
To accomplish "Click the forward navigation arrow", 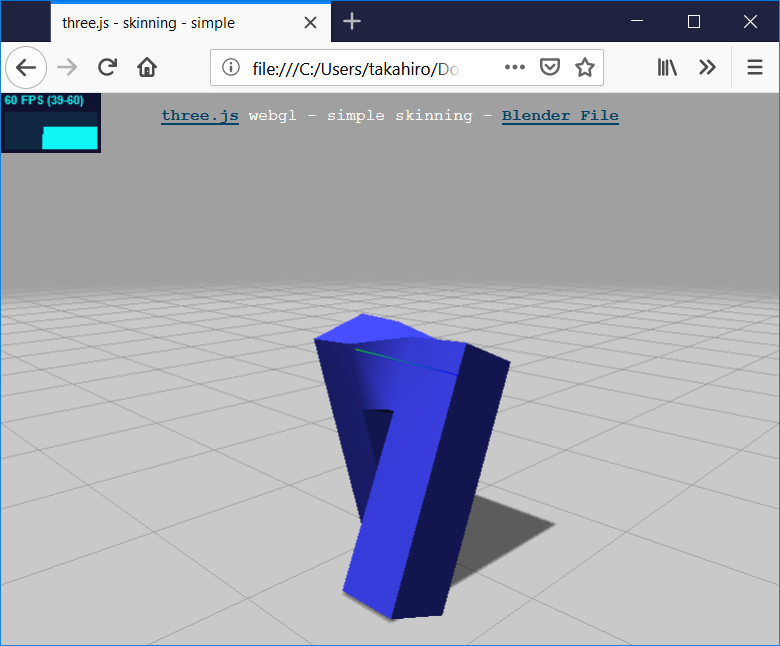I will [x=67, y=67].
